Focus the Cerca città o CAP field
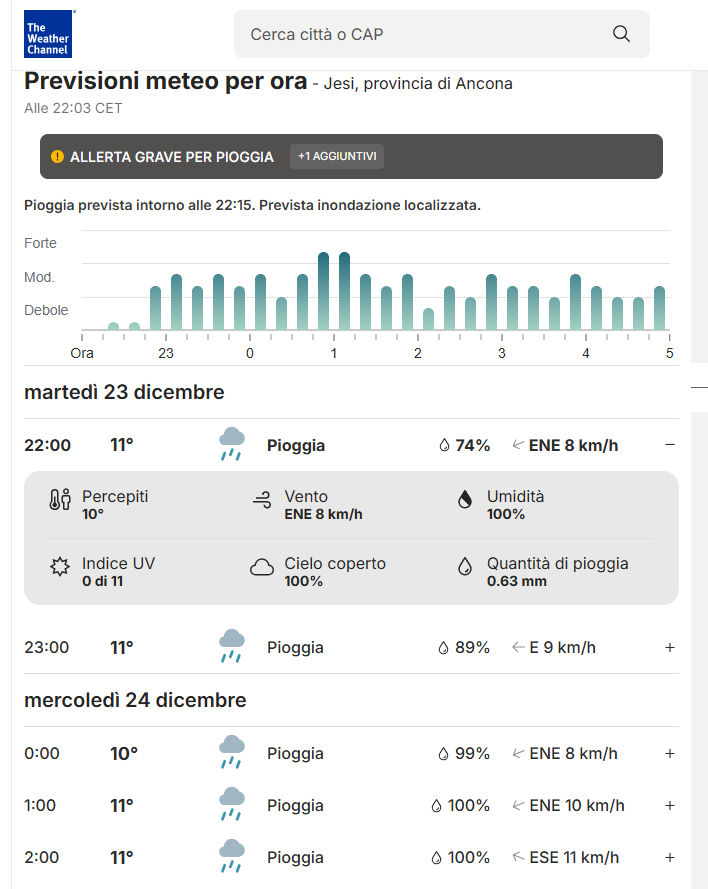The height and width of the screenshot is (889, 708). click(x=420, y=34)
